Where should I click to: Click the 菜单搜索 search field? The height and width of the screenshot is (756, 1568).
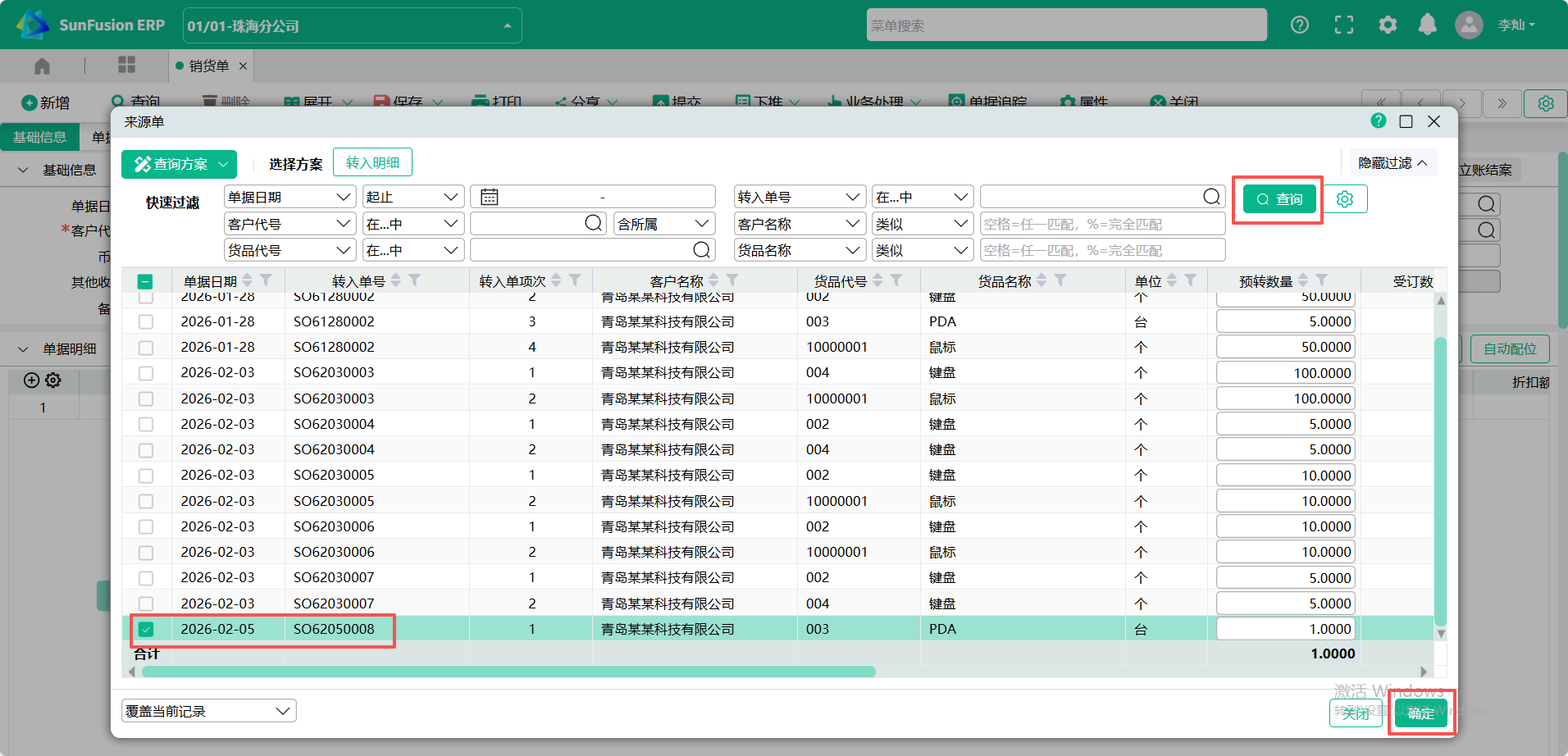[1066, 25]
